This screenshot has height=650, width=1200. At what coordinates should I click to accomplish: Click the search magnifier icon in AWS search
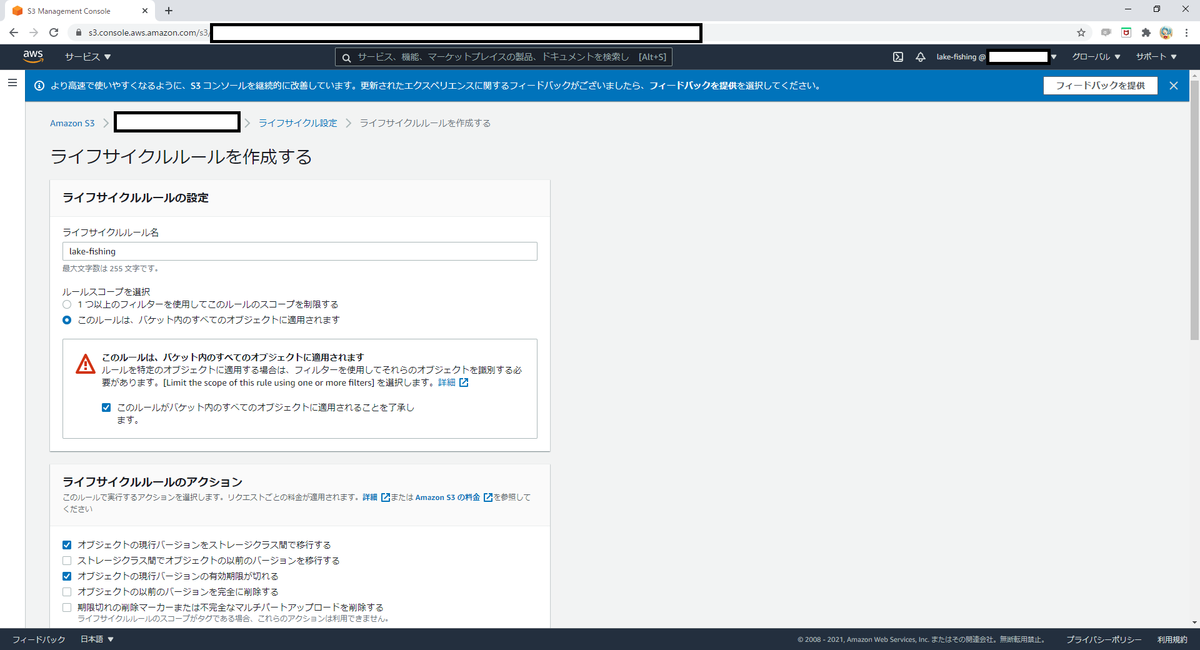[x=347, y=57]
